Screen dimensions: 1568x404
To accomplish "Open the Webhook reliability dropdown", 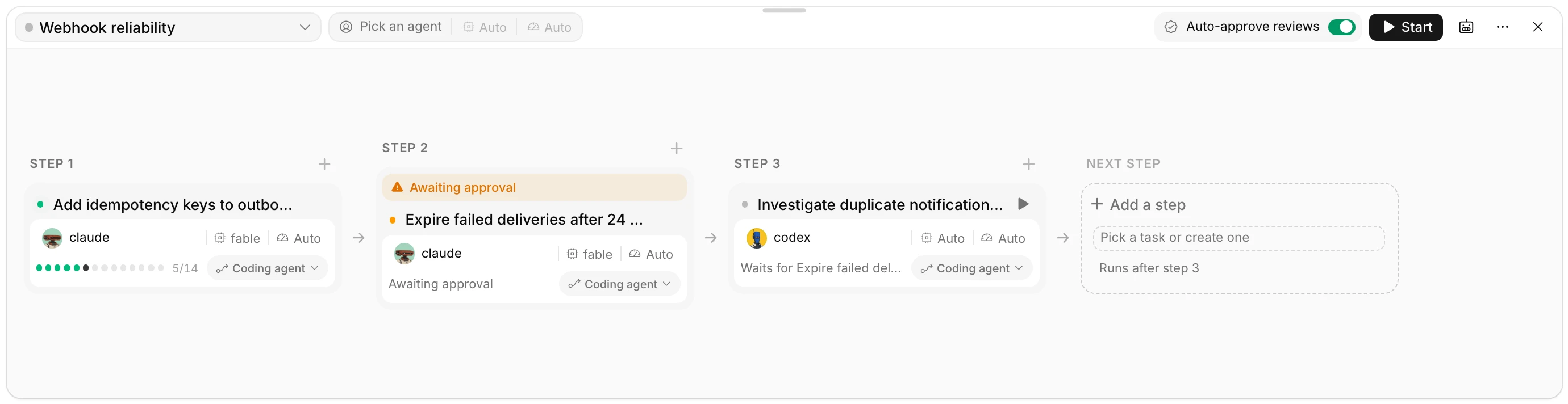I will [168, 27].
